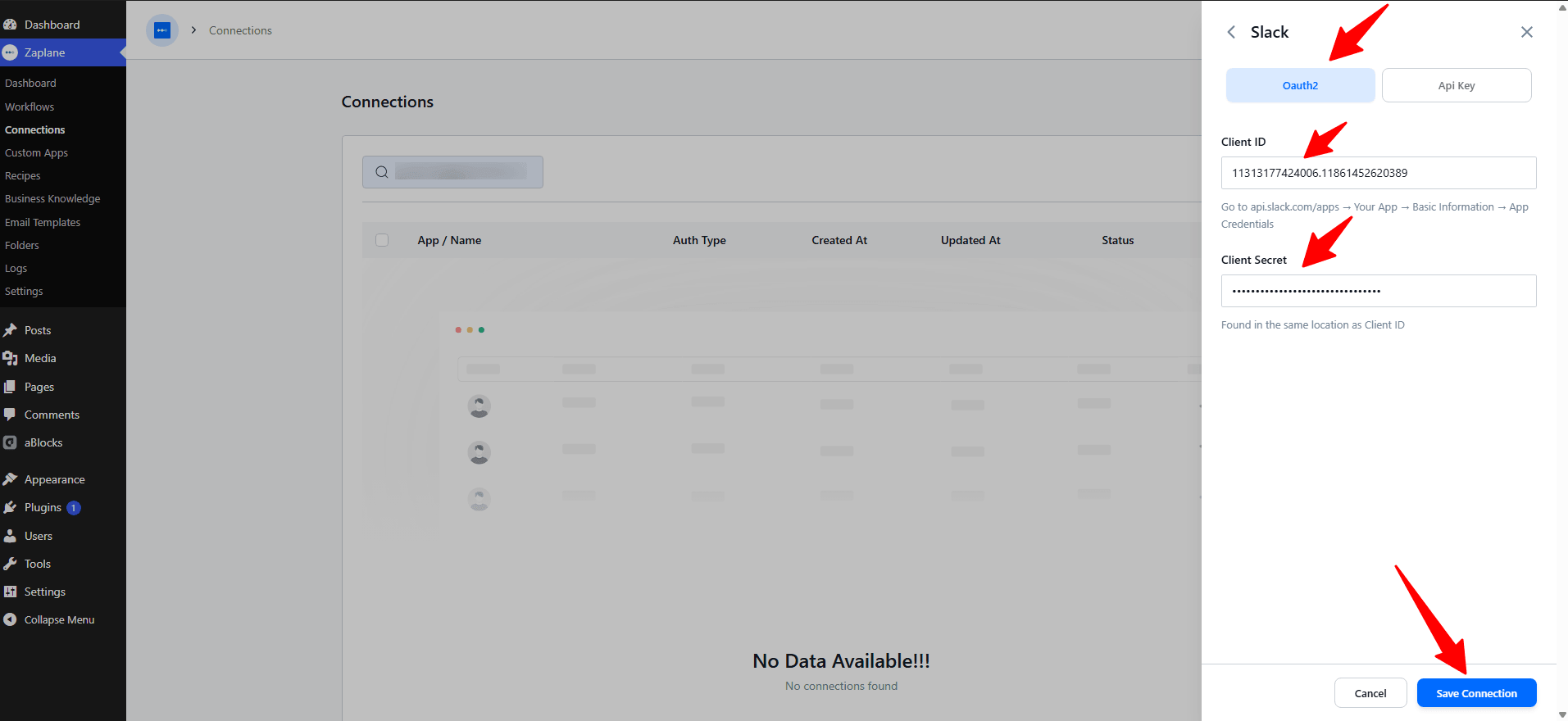Screen dimensions: 1568x721
Task: Open the Zaplane Settings submenu item
Action: 24,291
